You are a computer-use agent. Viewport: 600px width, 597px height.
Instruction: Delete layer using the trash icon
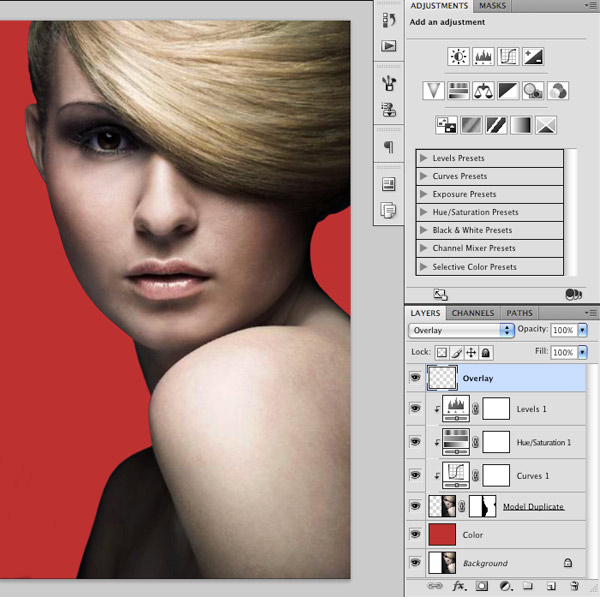[x=575, y=586]
